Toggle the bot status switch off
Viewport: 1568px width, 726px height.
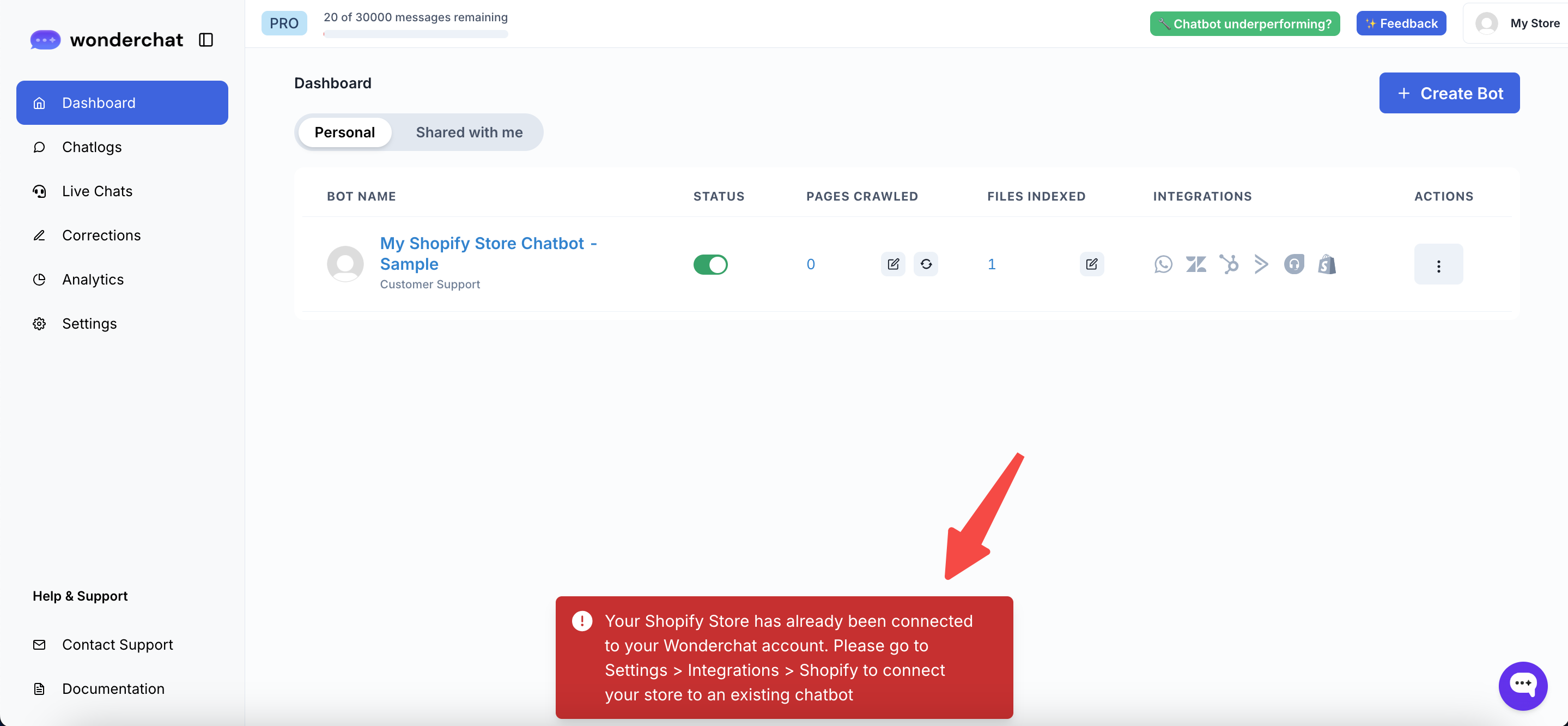710,264
